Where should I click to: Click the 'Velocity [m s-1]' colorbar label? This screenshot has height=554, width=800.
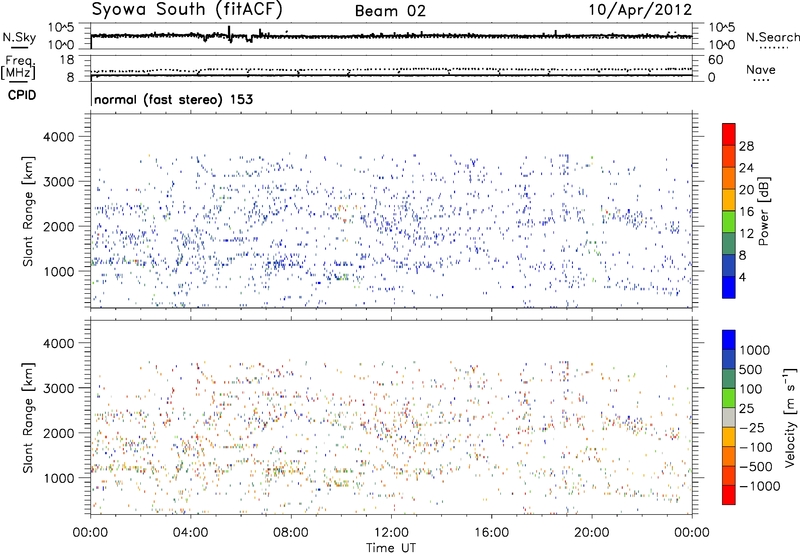click(x=791, y=417)
